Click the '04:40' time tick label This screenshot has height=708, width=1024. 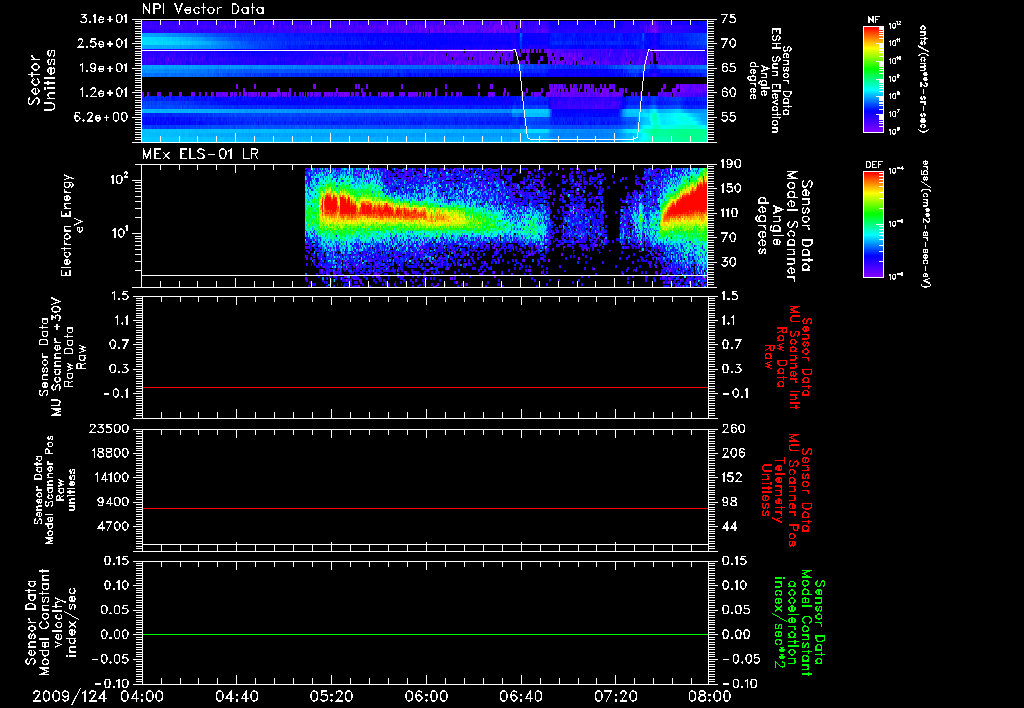tap(237, 696)
